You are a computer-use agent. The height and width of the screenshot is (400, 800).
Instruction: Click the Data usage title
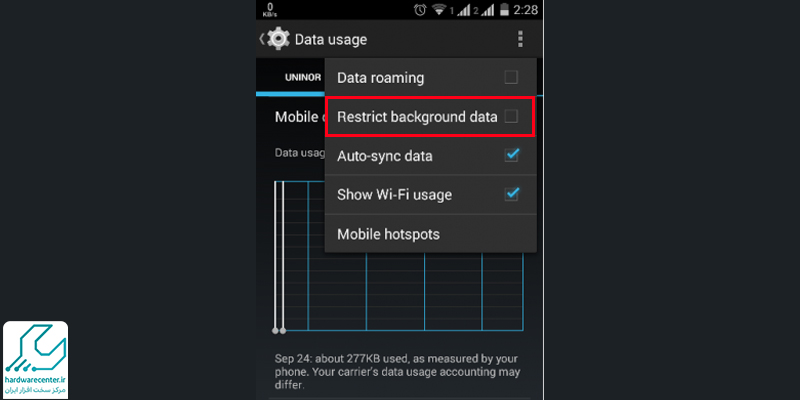click(331, 39)
